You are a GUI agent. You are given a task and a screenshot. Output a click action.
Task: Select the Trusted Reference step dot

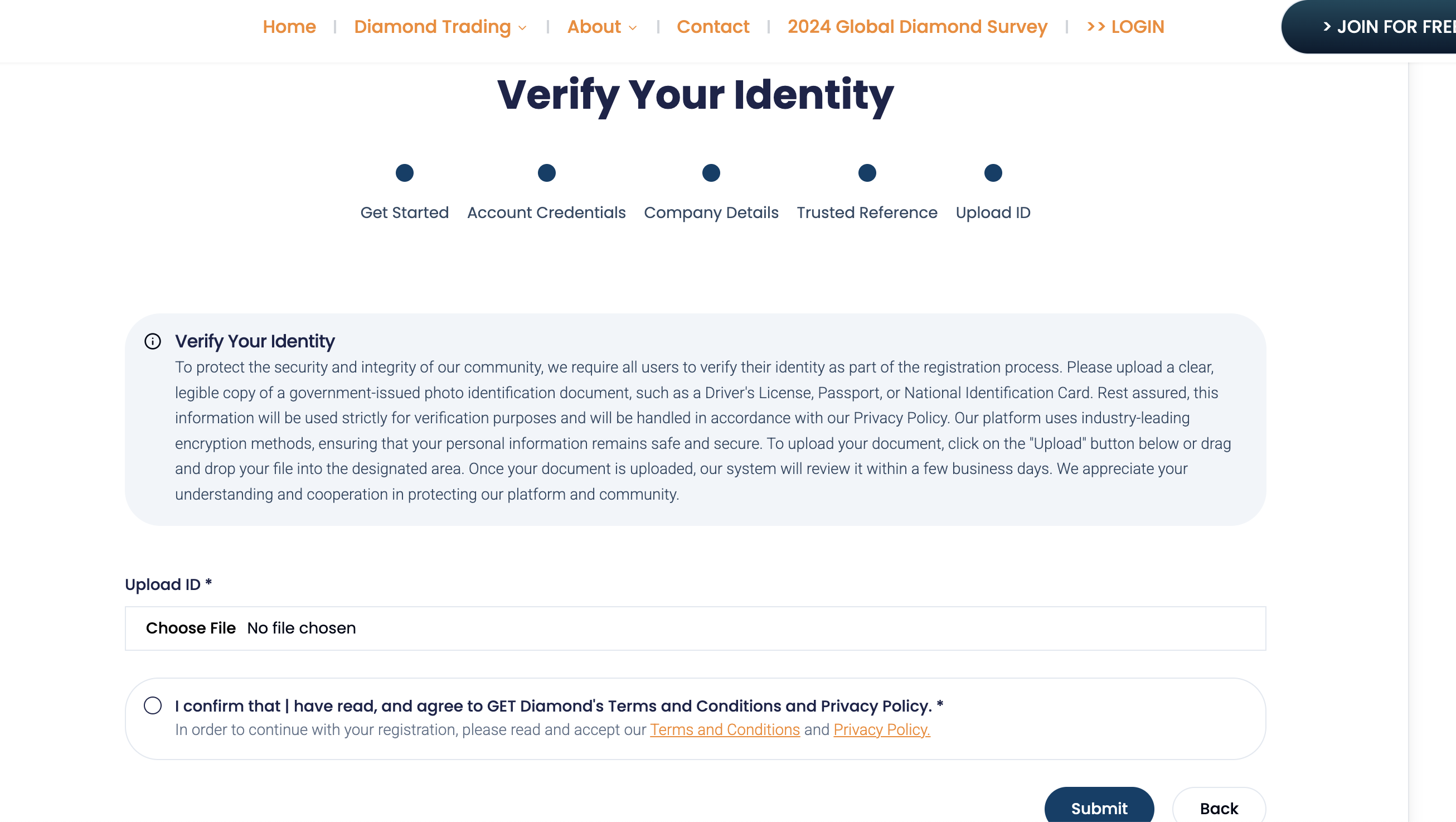[867, 173]
